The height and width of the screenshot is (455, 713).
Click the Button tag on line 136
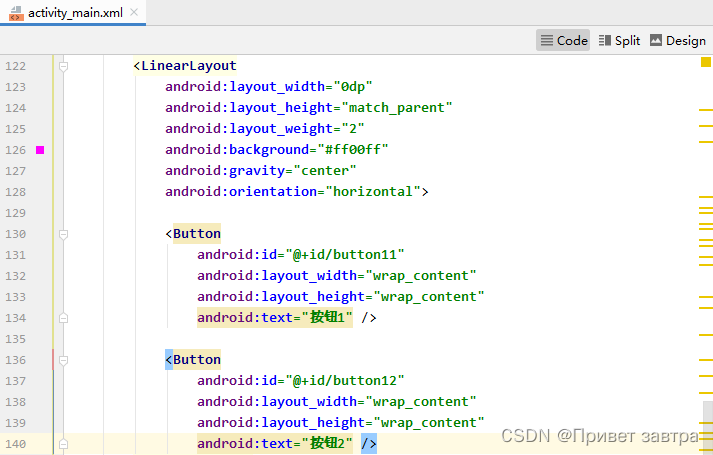tap(197, 360)
